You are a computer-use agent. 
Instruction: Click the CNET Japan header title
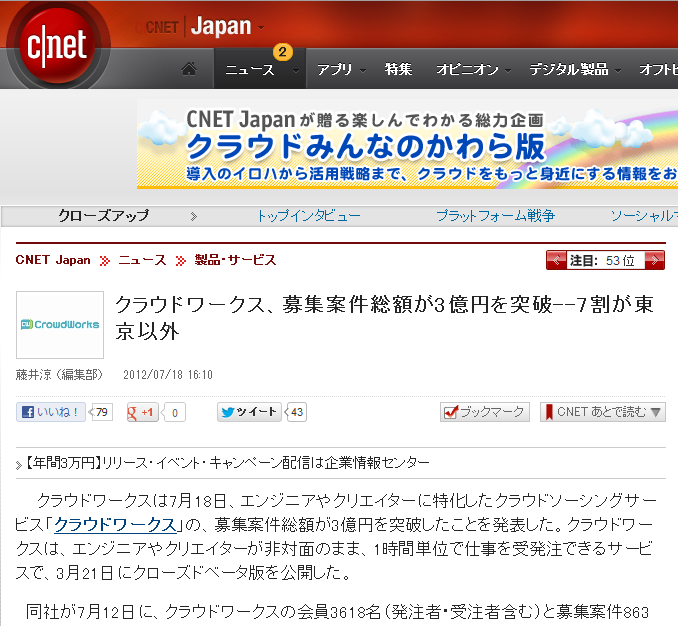coord(198,26)
